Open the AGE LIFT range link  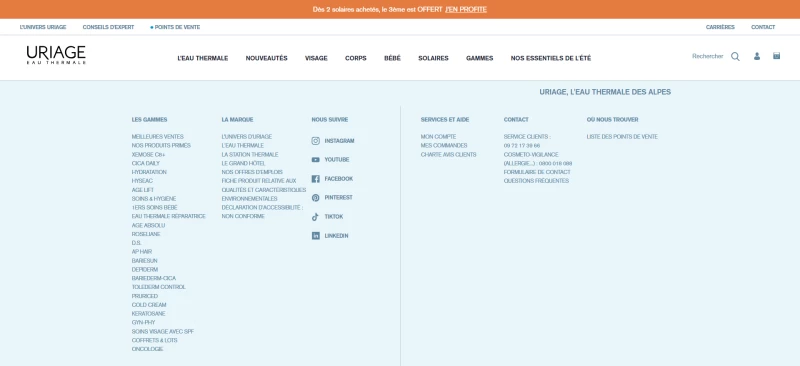point(142,190)
